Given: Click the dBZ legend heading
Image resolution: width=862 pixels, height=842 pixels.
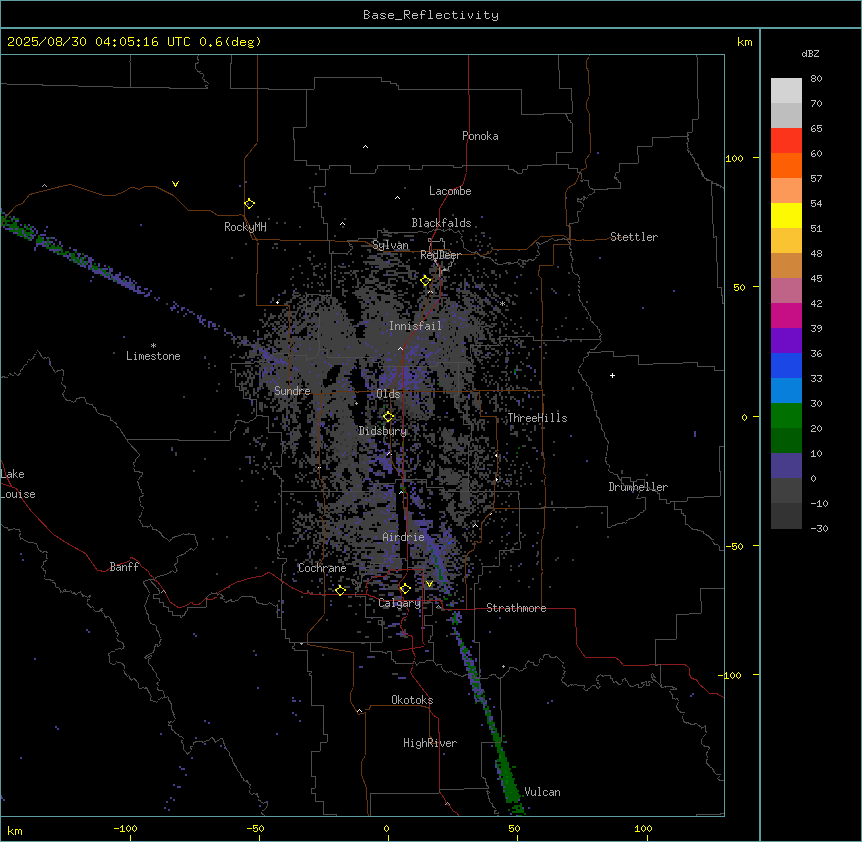Looking at the screenshot, I should (x=810, y=53).
